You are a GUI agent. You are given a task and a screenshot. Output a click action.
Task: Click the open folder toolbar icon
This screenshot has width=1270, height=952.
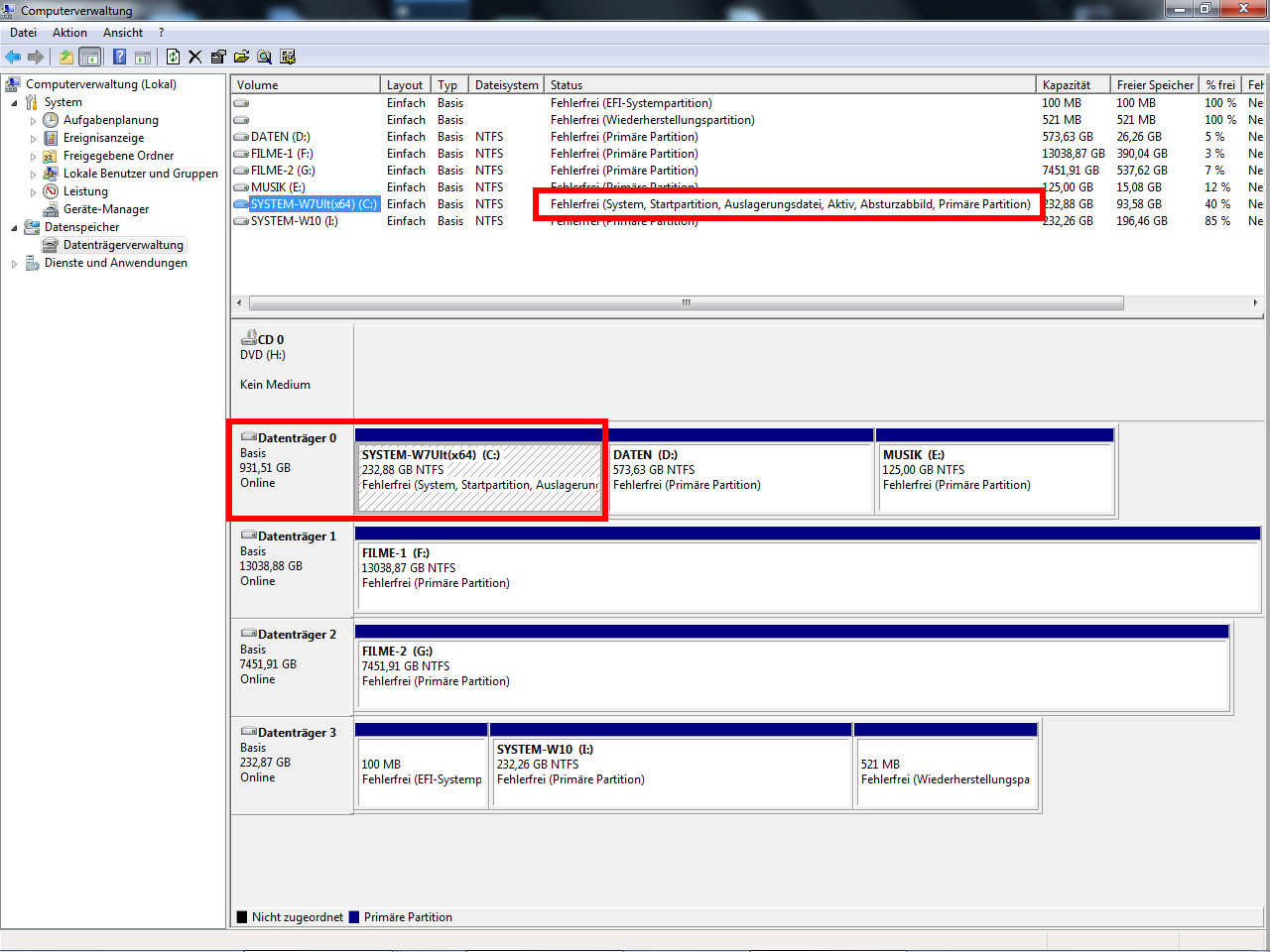click(x=241, y=57)
